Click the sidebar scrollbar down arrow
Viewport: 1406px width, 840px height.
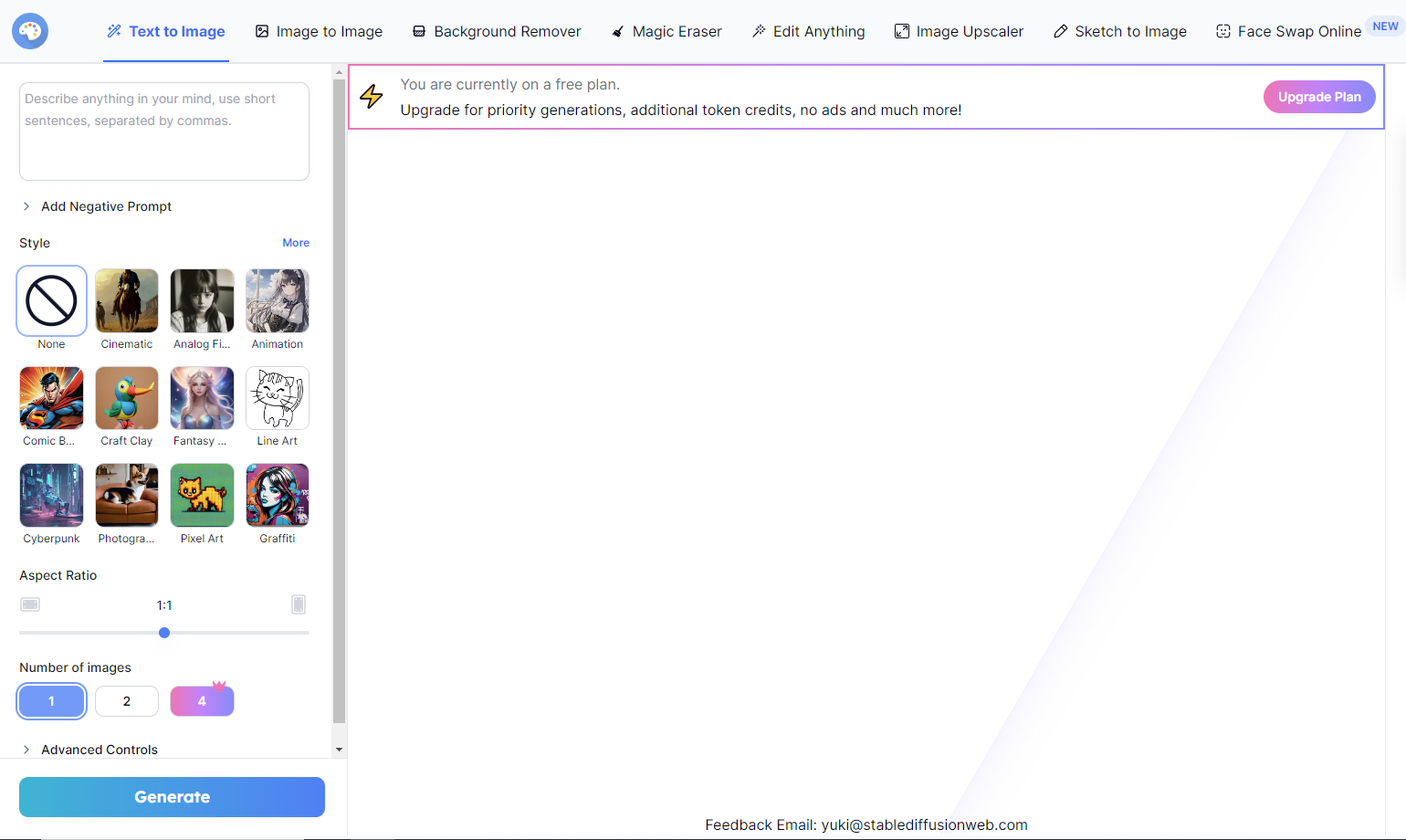pos(340,750)
